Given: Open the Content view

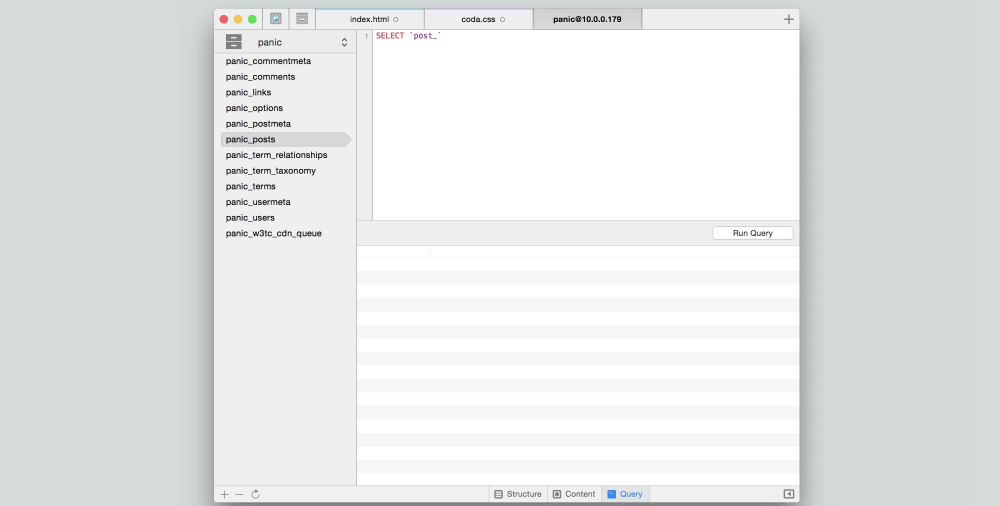Looking at the screenshot, I should 574,494.
